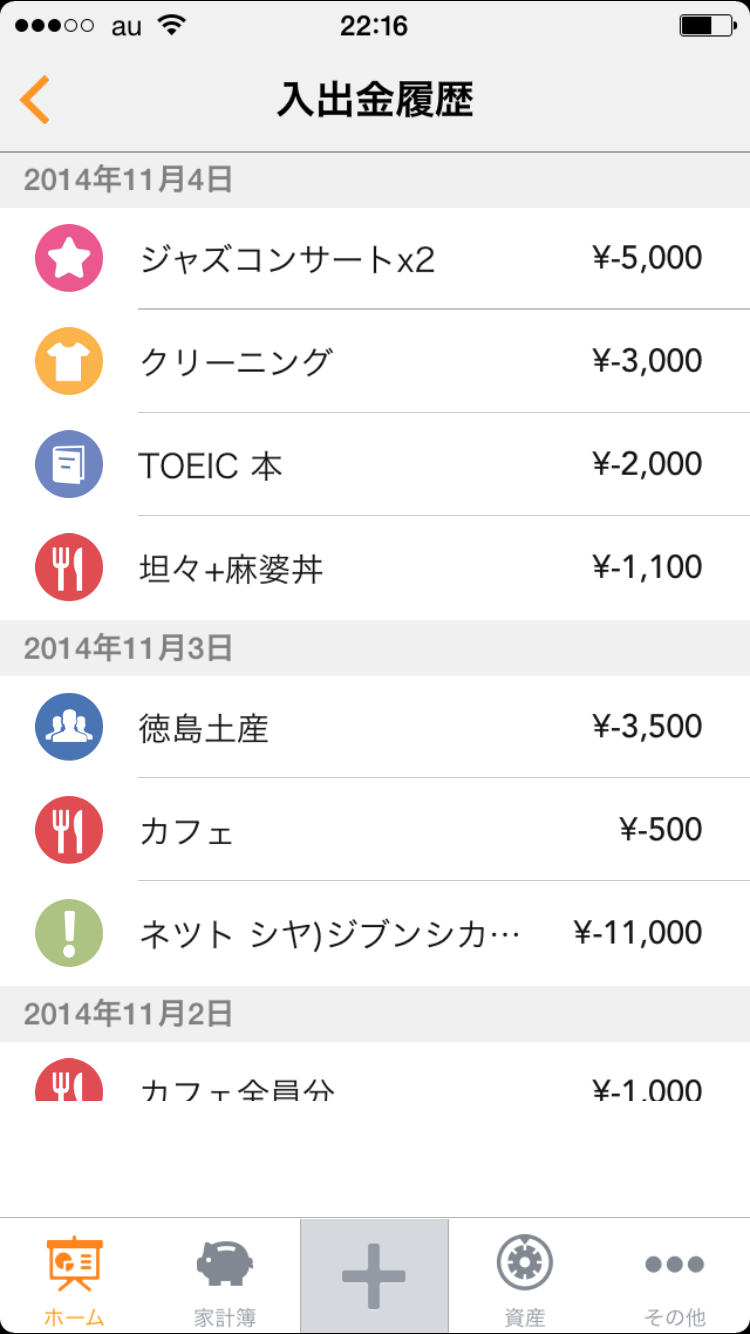Tap the orange t-shirt clothing icon
750x1334 pixels.
[69, 361]
